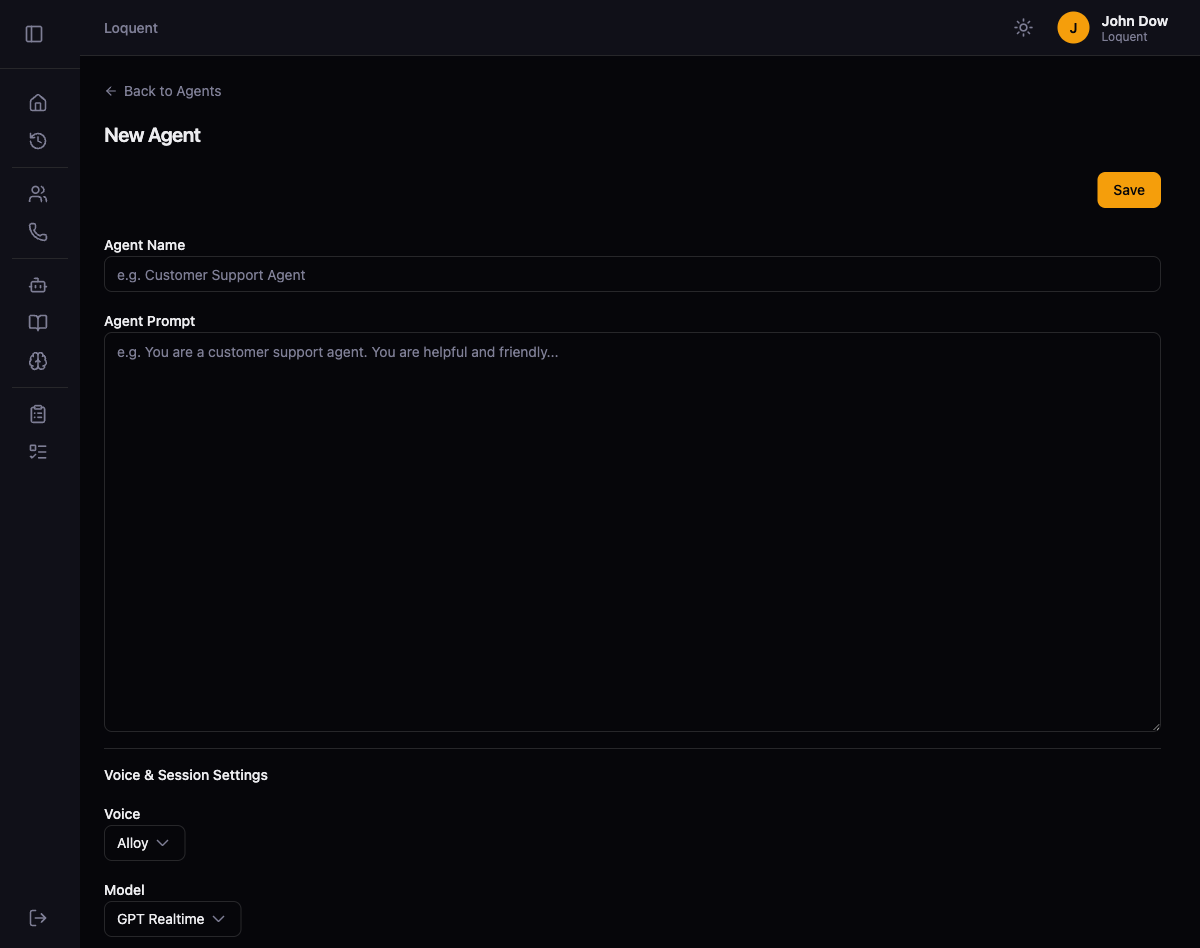This screenshot has width=1200, height=948.
Task: Open the Knowledge Base book icon
Action: (38, 322)
